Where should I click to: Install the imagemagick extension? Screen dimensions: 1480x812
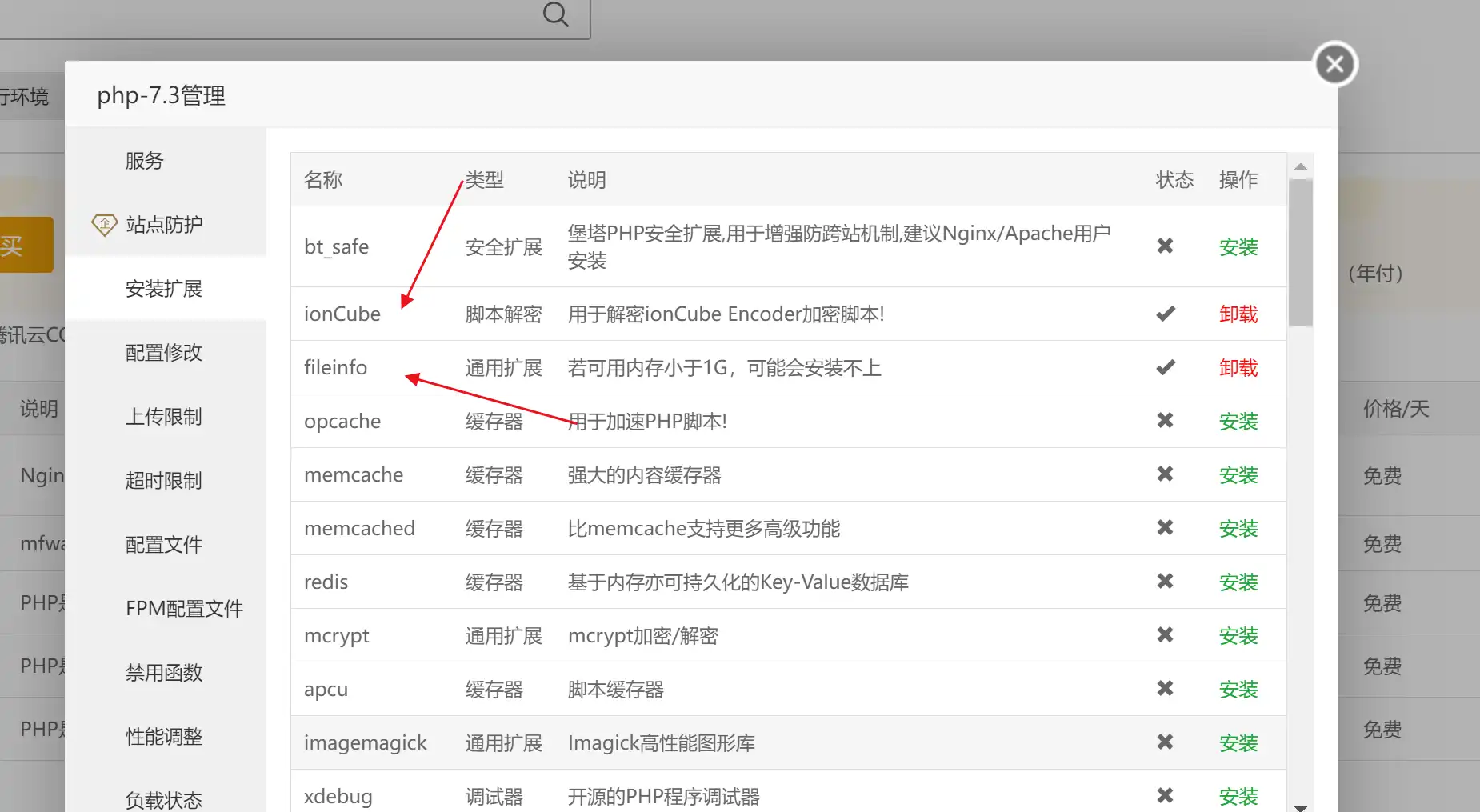(1238, 743)
